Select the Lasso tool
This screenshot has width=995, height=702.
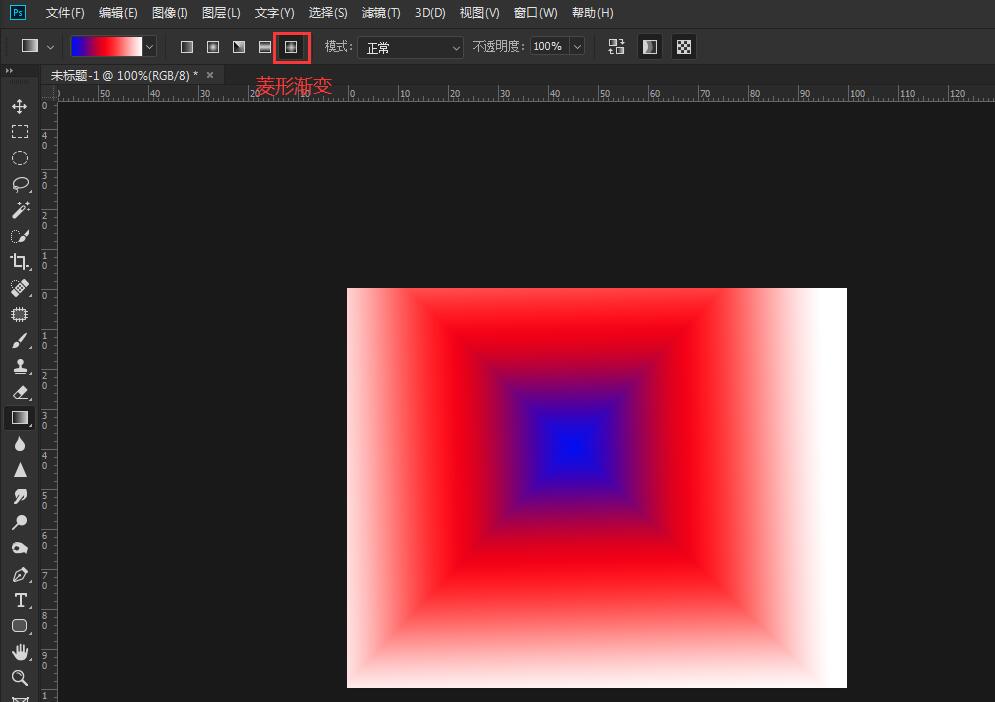tap(20, 184)
